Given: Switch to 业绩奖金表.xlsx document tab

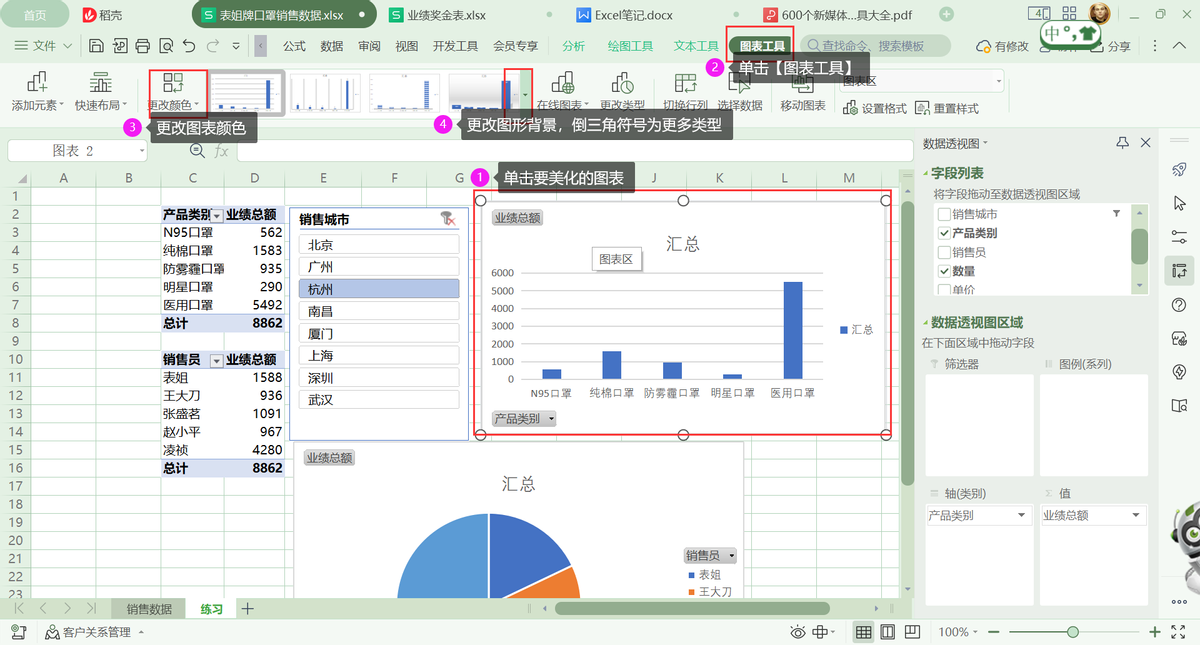Looking at the screenshot, I should point(446,15).
